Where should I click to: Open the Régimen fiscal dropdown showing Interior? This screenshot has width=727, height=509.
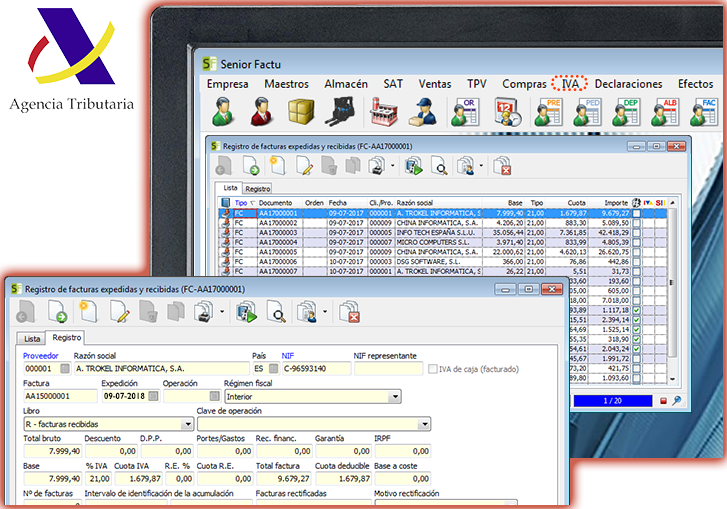click(x=313, y=396)
